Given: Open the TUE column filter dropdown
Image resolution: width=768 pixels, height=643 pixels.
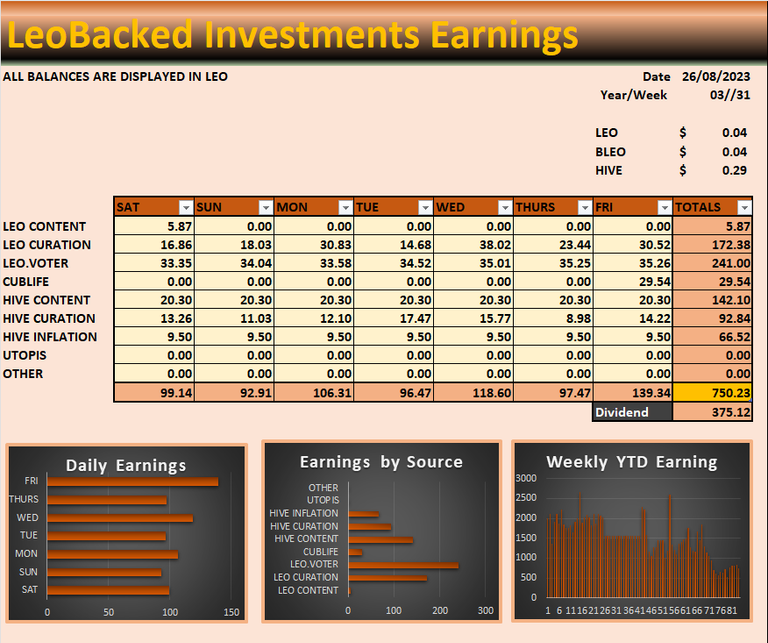Looking at the screenshot, I should tap(425, 208).
